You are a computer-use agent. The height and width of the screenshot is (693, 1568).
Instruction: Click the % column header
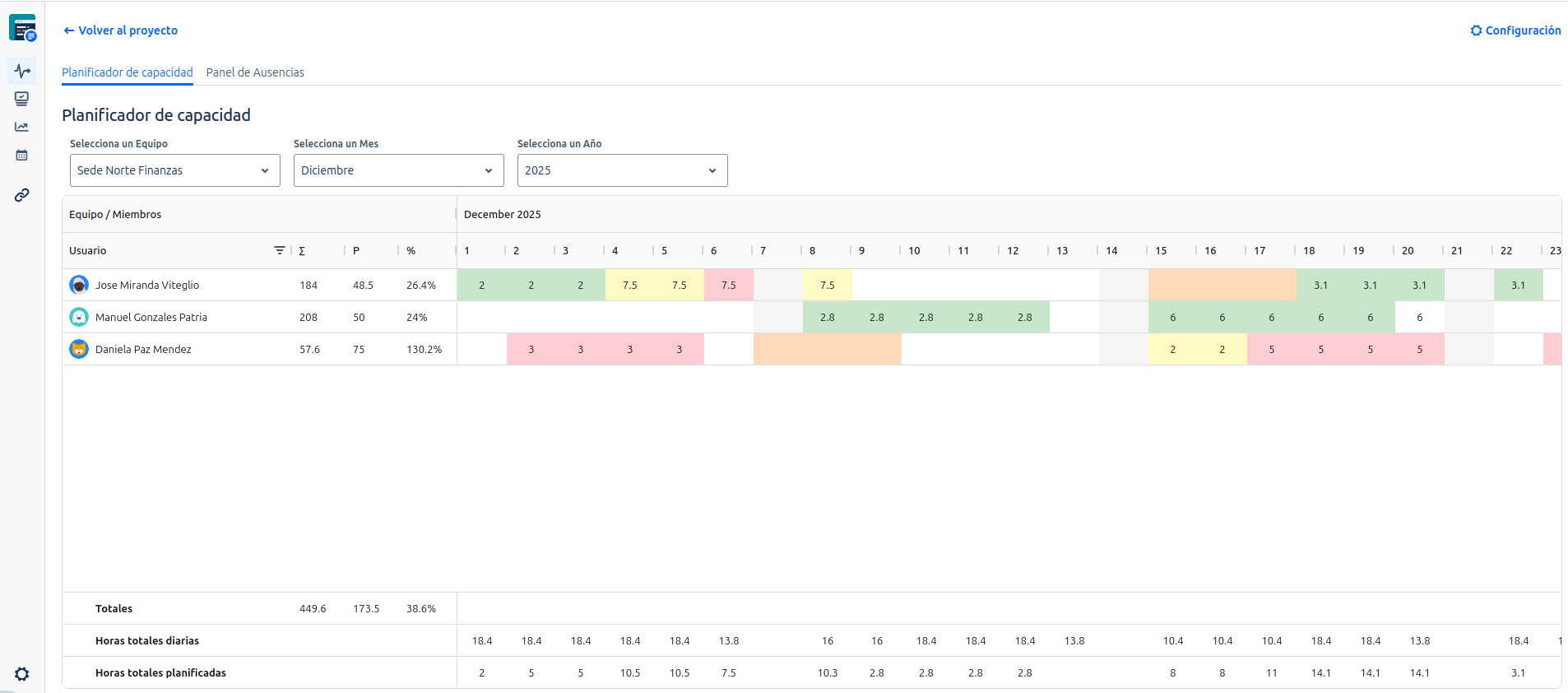click(x=411, y=250)
